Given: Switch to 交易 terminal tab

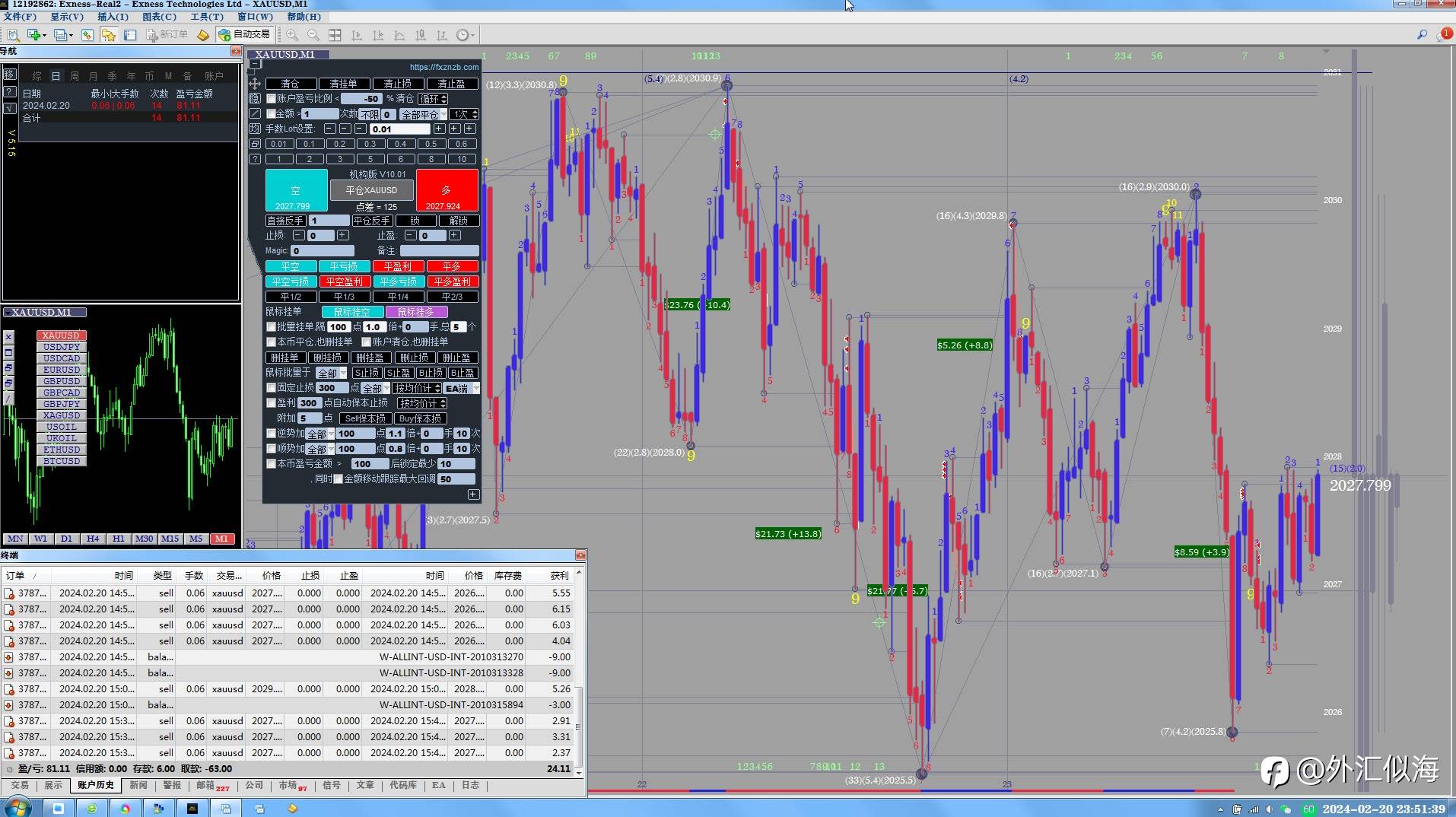Looking at the screenshot, I should click(20, 785).
